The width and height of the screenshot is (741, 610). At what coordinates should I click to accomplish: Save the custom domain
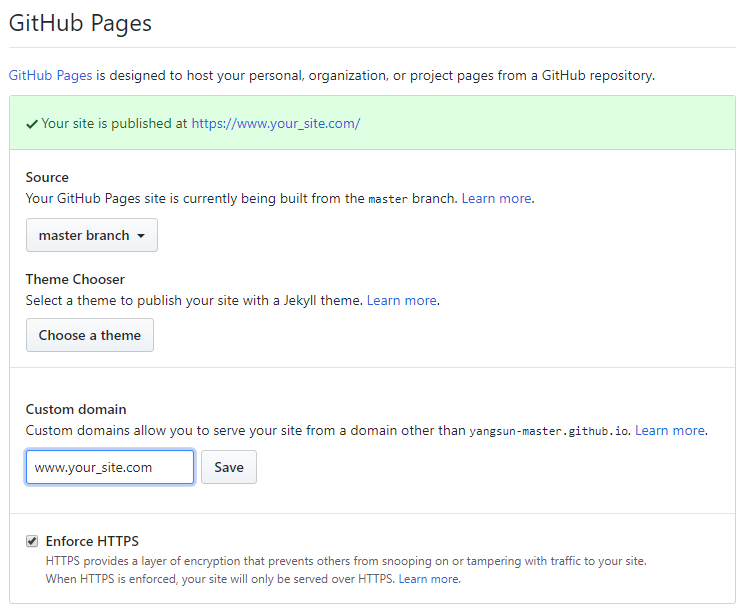(229, 467)
